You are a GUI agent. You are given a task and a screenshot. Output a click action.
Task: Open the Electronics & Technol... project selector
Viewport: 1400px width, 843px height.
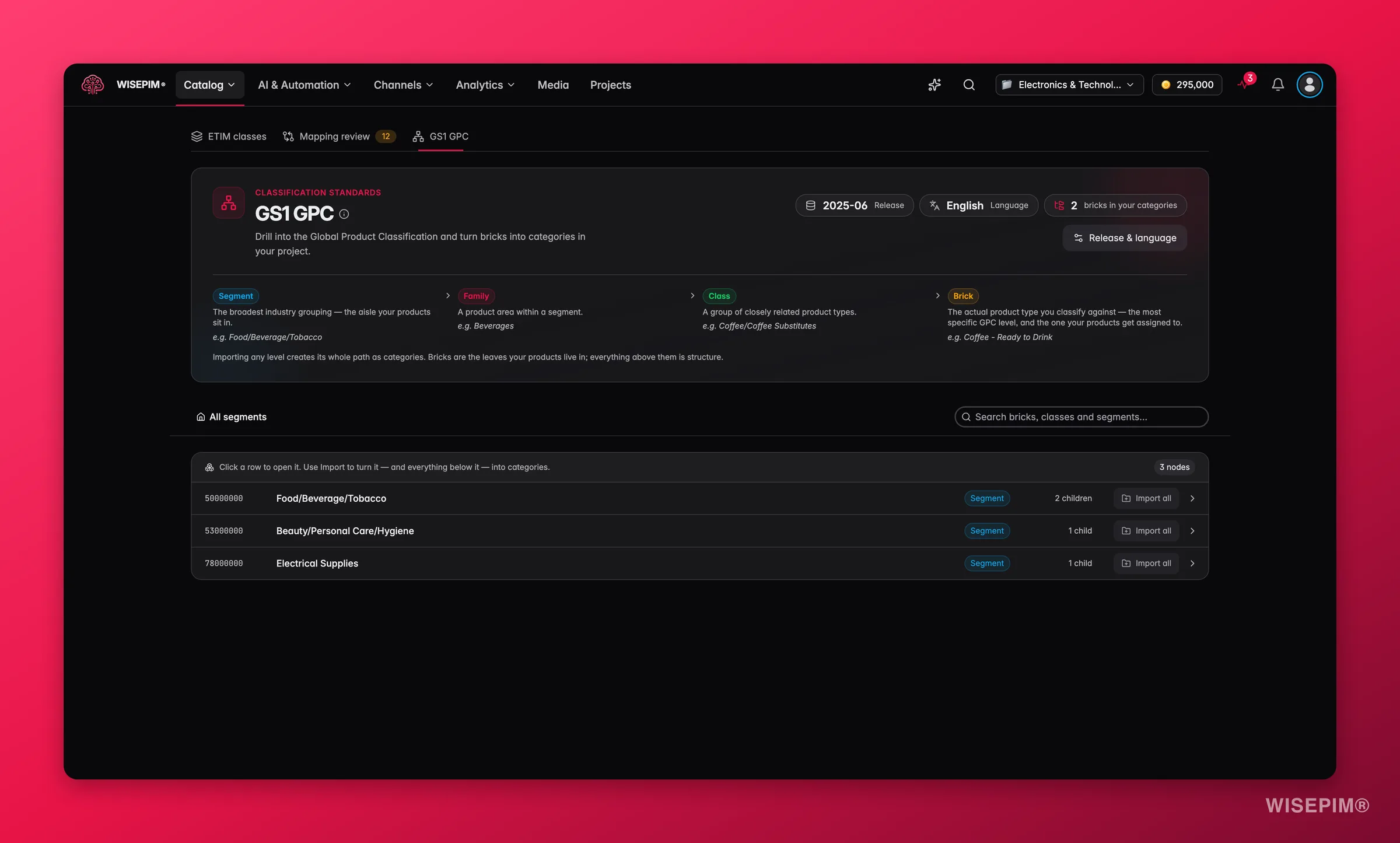pos(1069,85)
